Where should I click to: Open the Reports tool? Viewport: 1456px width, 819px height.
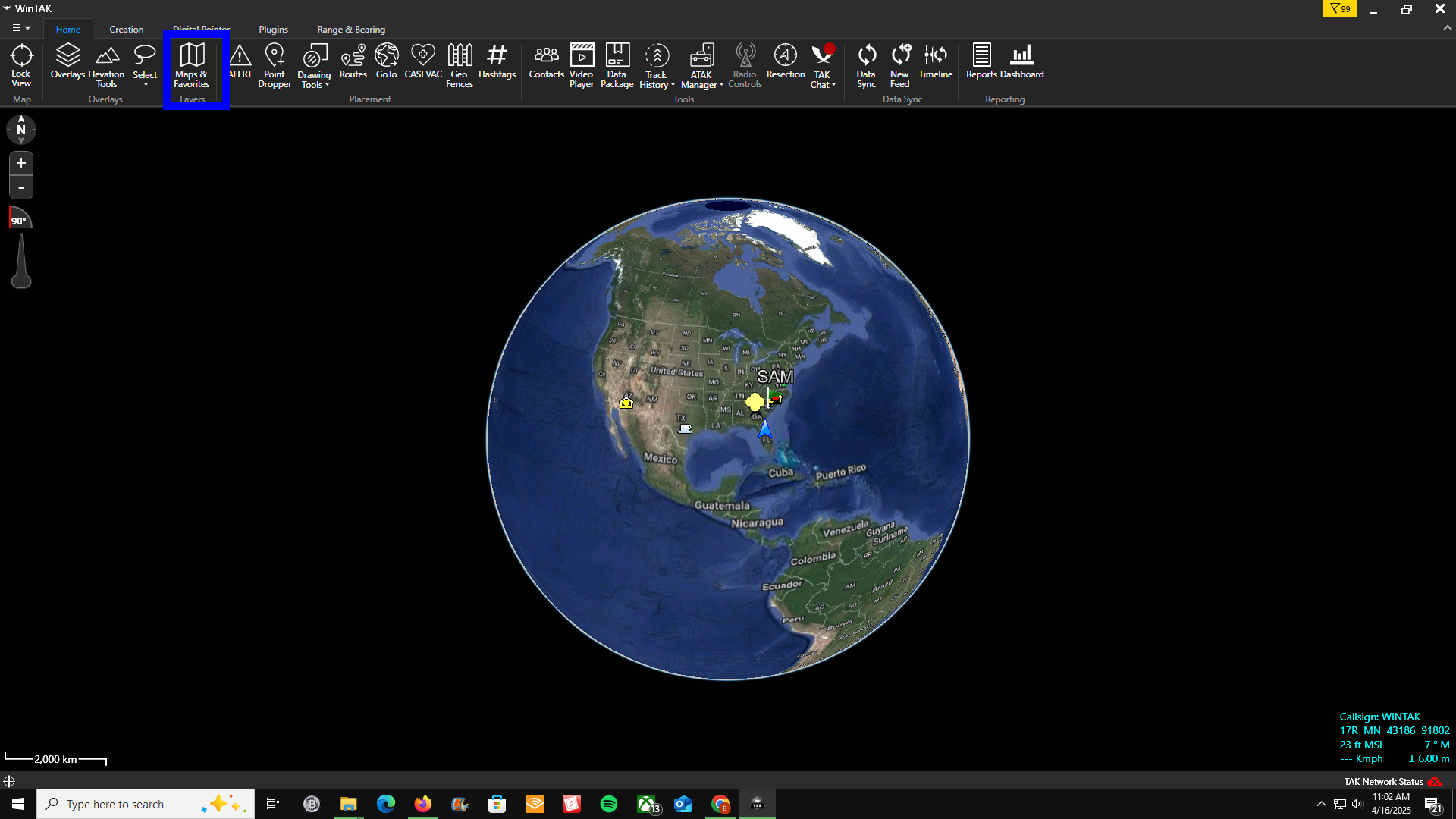[981, 61]
